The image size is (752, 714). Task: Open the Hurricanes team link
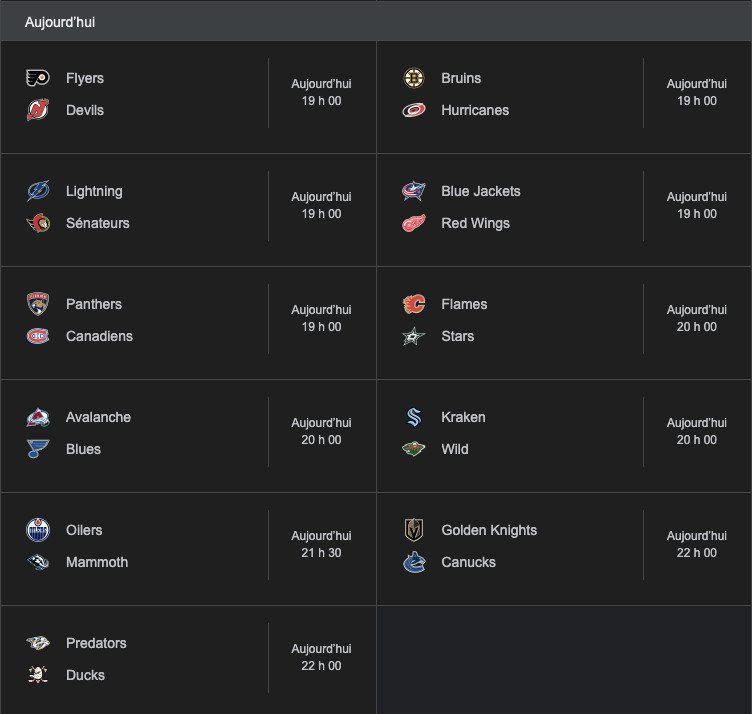click(x=475, y=110)
